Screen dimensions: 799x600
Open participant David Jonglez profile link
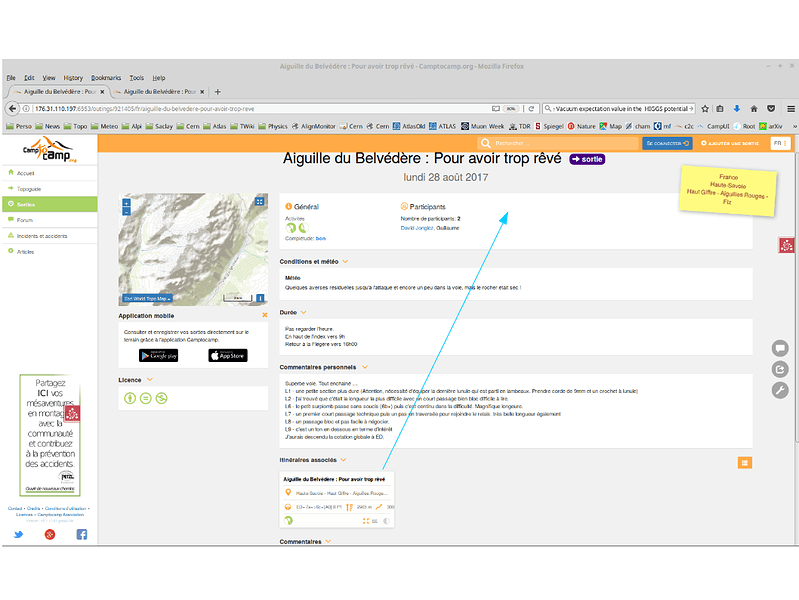417,228
